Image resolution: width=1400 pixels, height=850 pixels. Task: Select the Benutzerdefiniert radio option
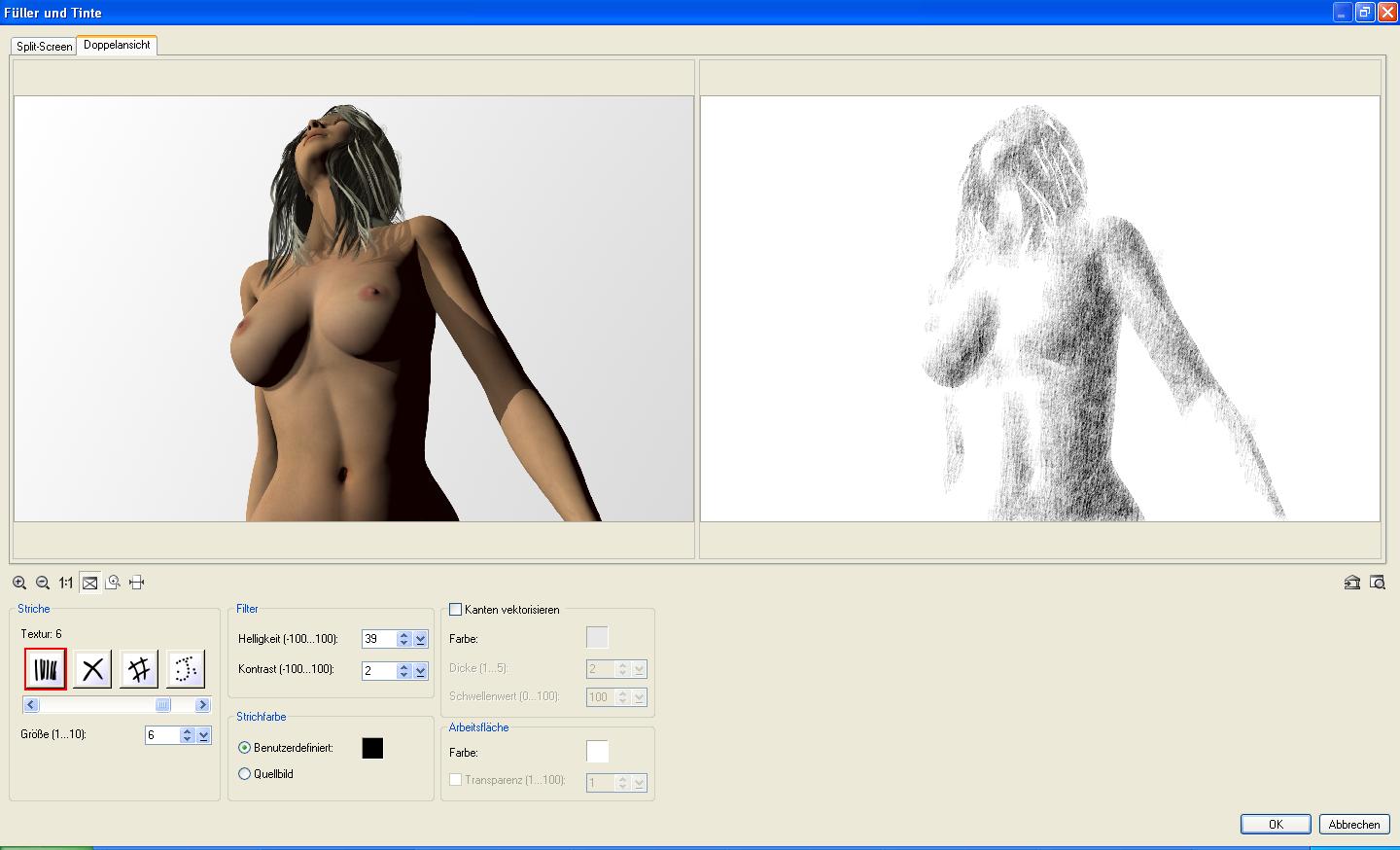click(x=245, y=748)
